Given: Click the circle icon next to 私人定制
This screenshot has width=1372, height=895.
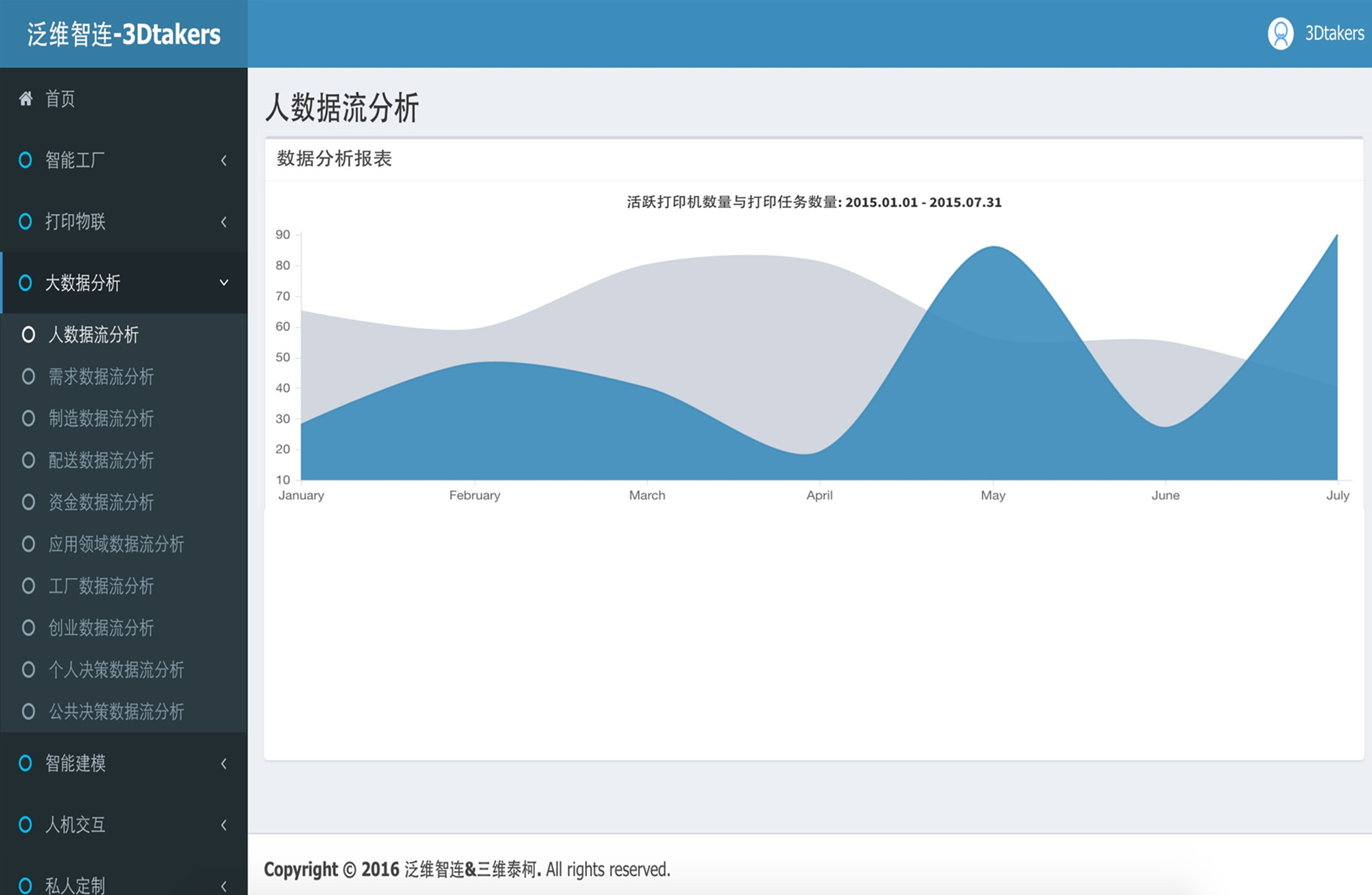Looking at the screenshot, I should click(25, 885).
